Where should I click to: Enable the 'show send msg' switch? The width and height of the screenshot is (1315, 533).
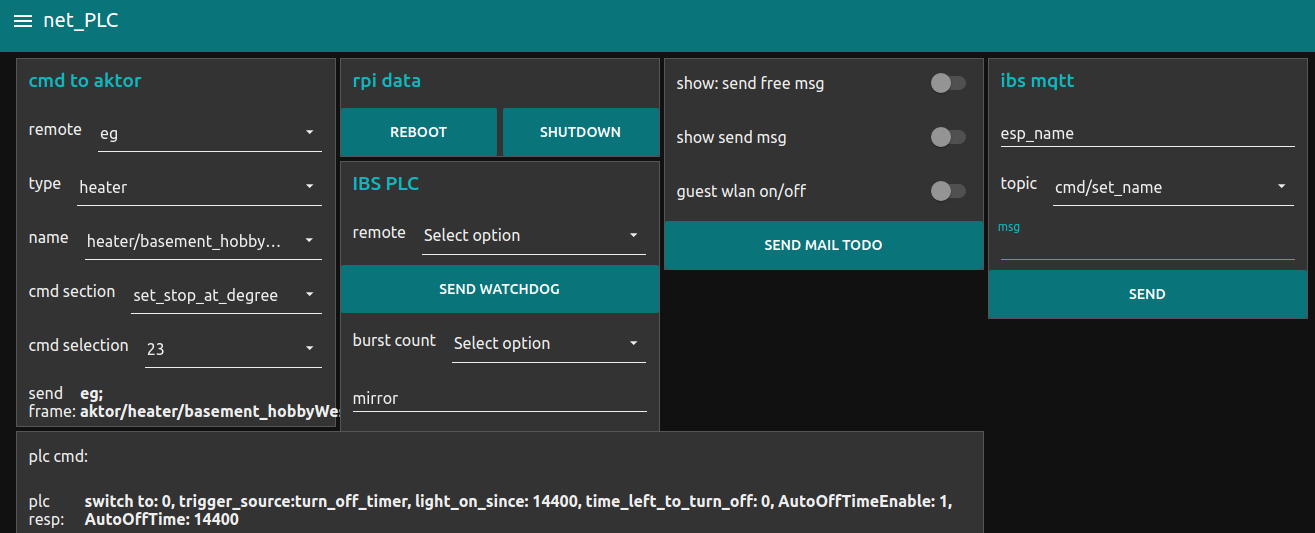click(948, 137)
